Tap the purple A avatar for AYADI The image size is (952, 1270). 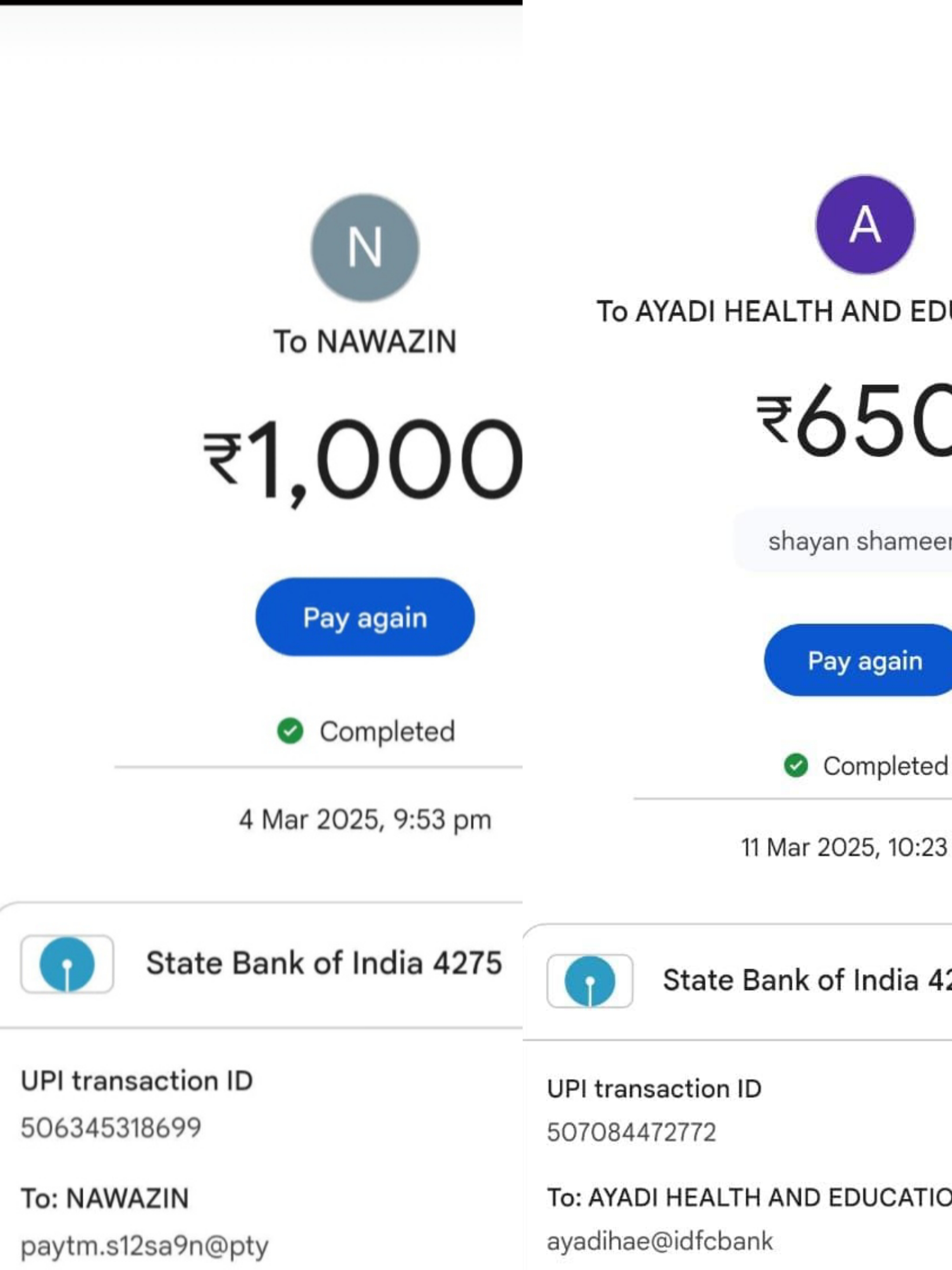[x=865, y=224]
